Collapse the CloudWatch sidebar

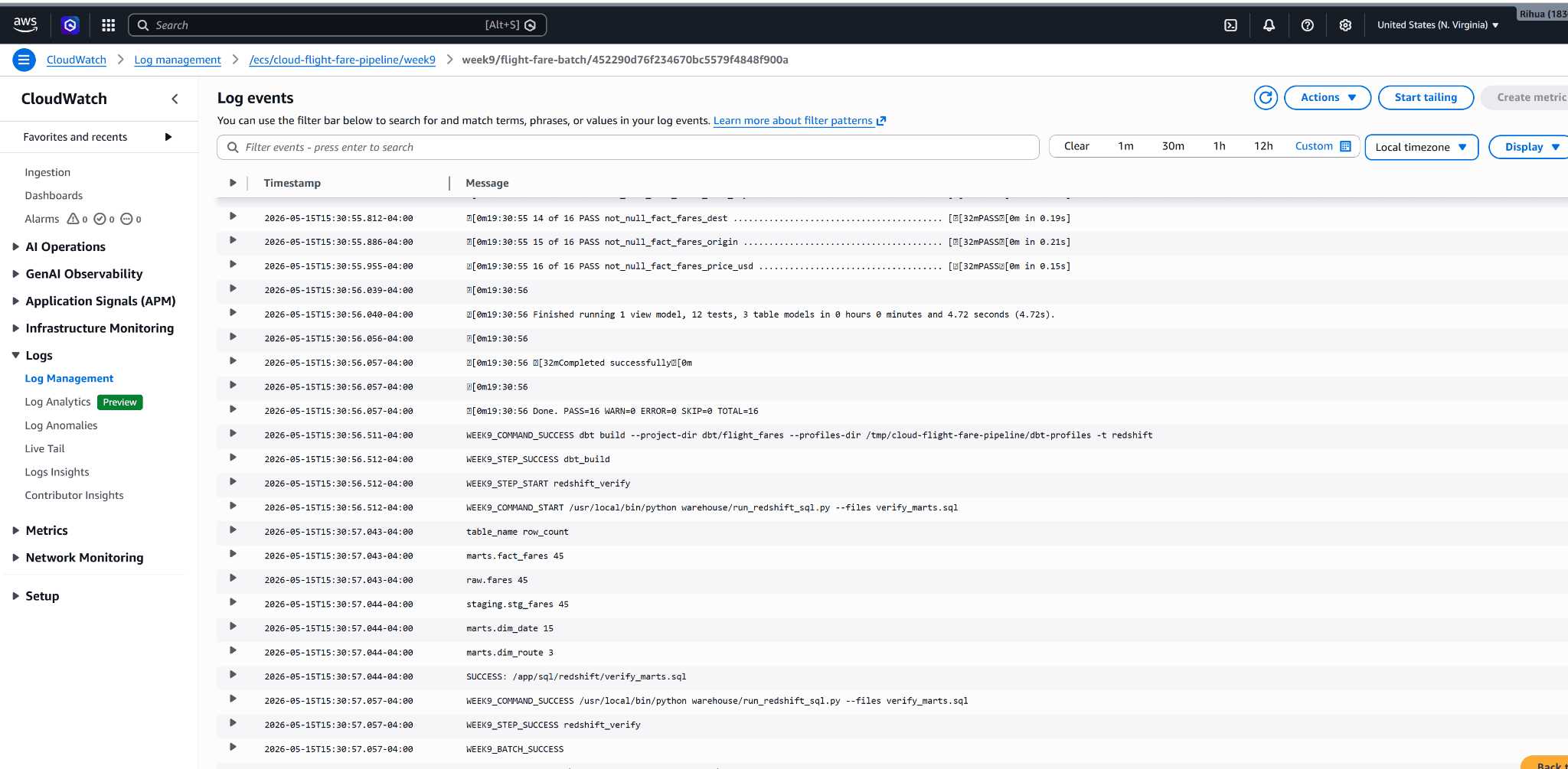pyautogui.click(x=175, y=99)
